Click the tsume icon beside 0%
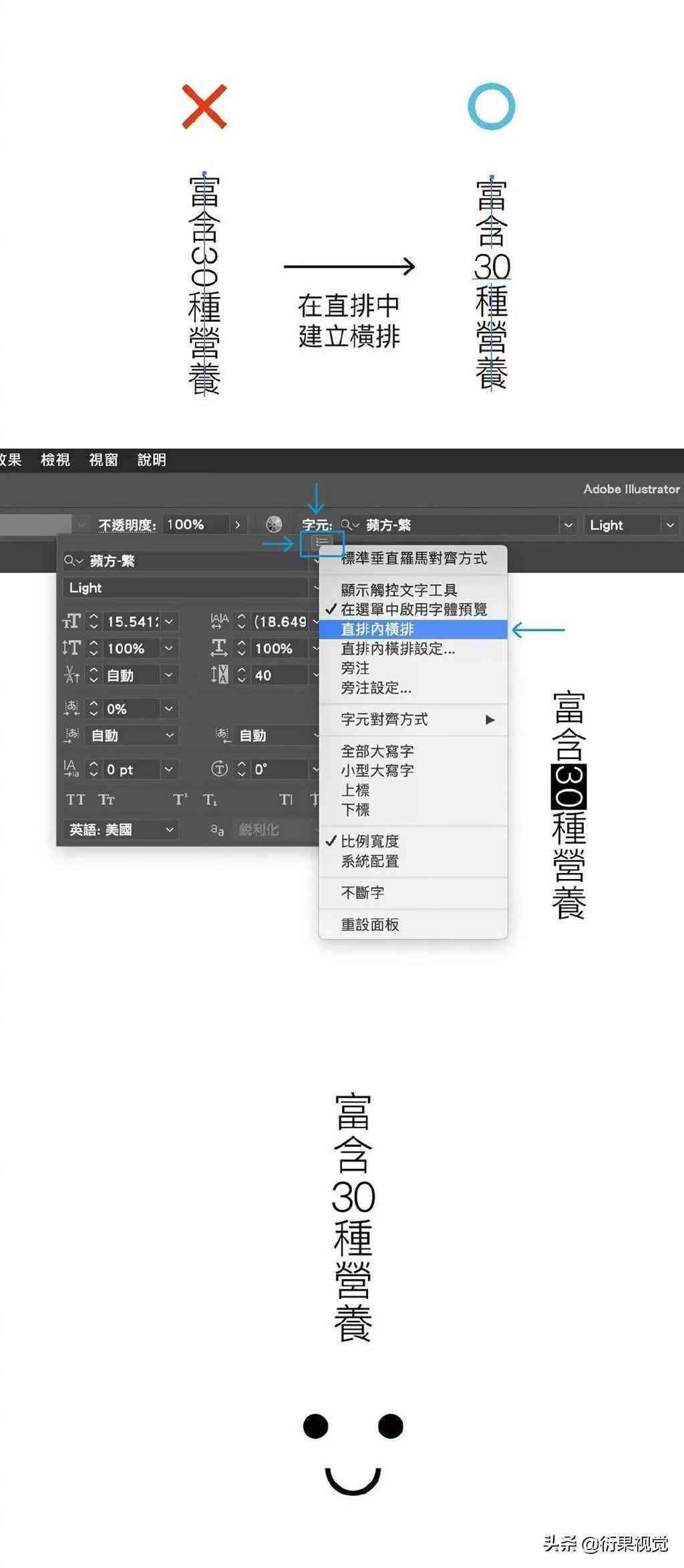Viewport: 684px width, 1568px height. tap(71, 708)
